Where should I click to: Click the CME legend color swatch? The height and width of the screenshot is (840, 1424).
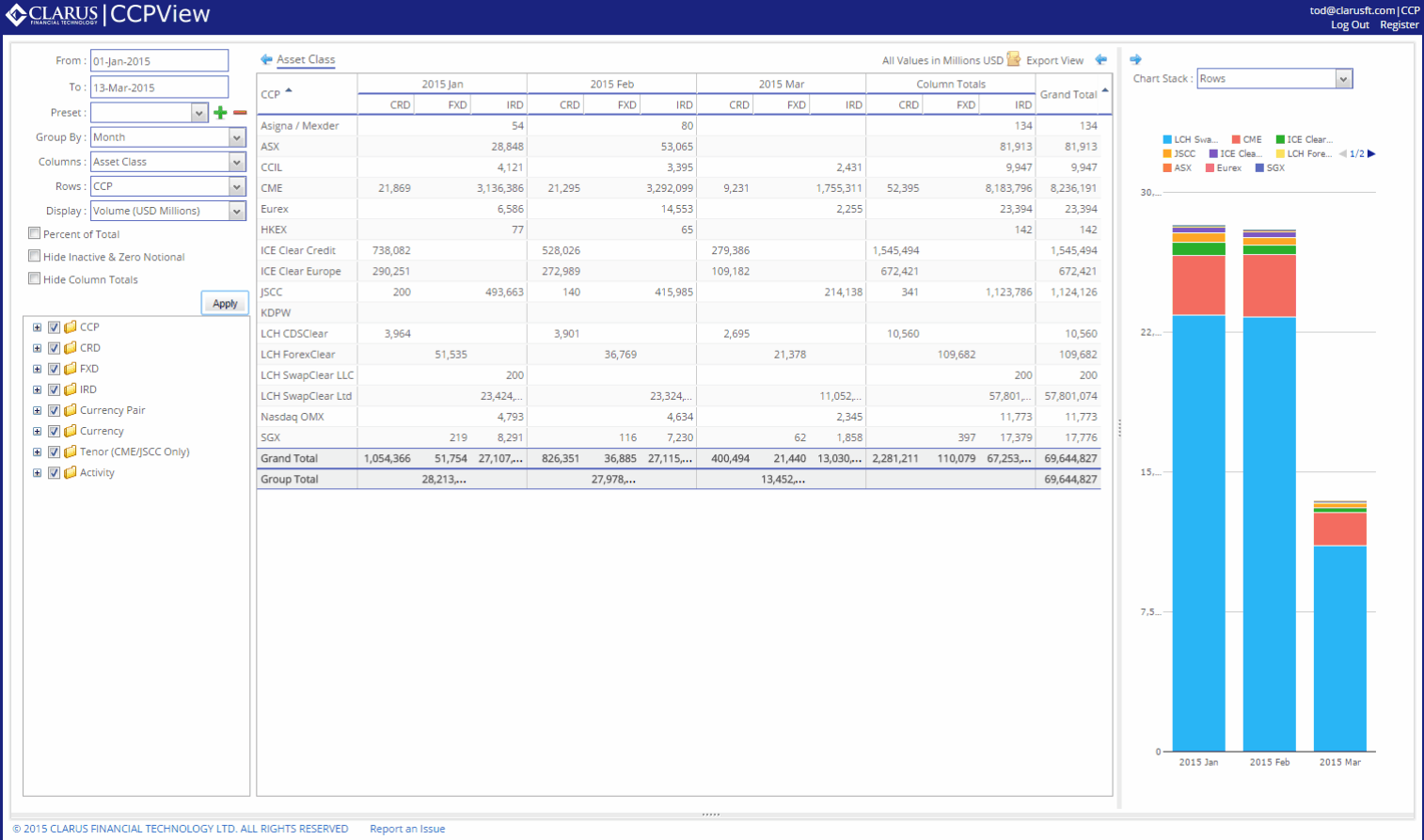click(x=1236, y=139)
